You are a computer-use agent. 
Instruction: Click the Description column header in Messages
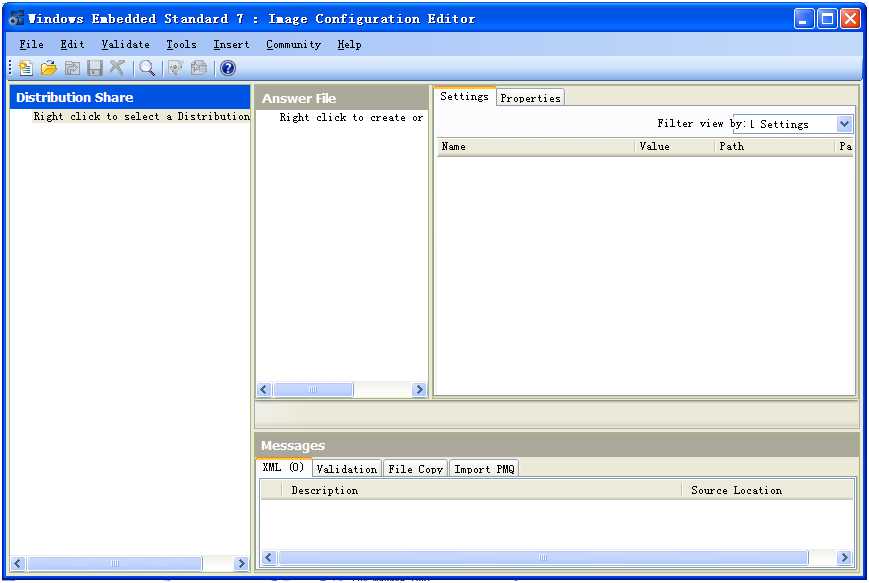click(x=481, y=490)
